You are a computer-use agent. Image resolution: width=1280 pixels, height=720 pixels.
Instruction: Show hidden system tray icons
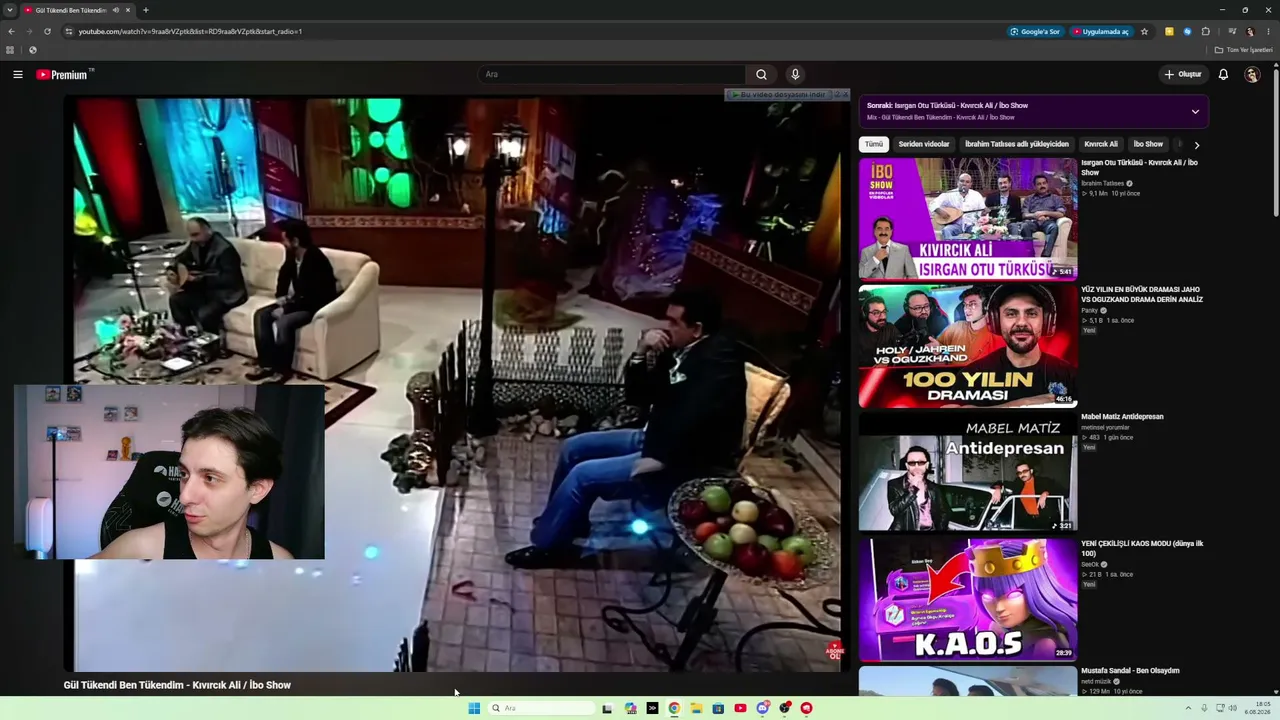tap(1188, 708)
